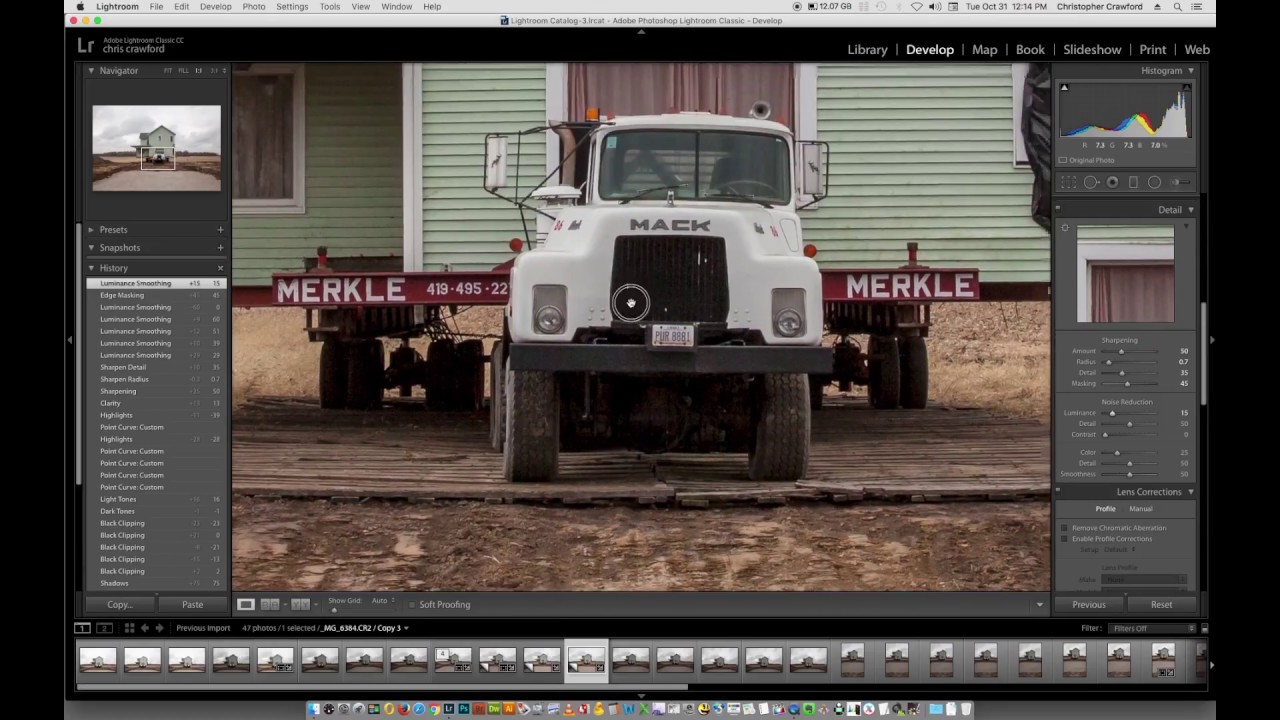Go forward with filmstrip right arrow
This screenshot has width=1280, height=720.
coord(159,628)
